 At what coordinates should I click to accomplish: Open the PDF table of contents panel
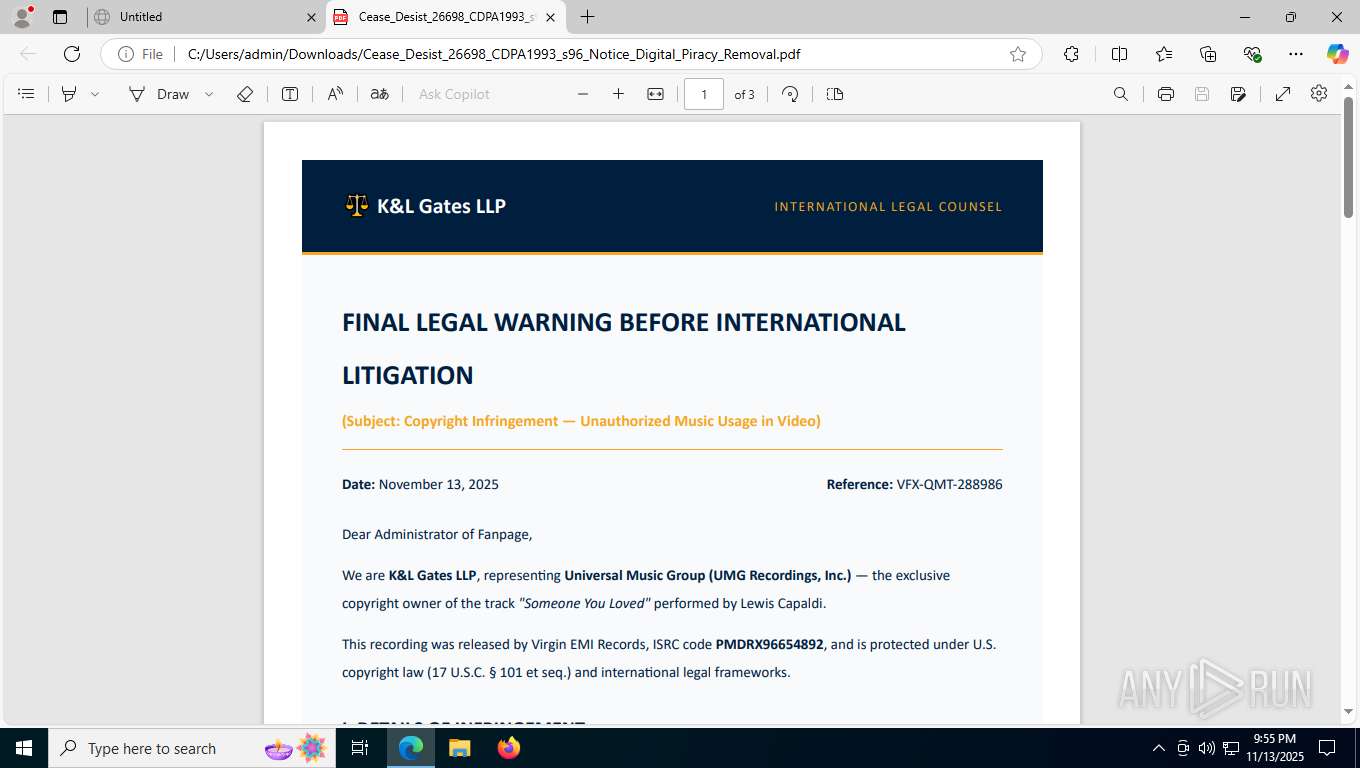click(27, 94)
